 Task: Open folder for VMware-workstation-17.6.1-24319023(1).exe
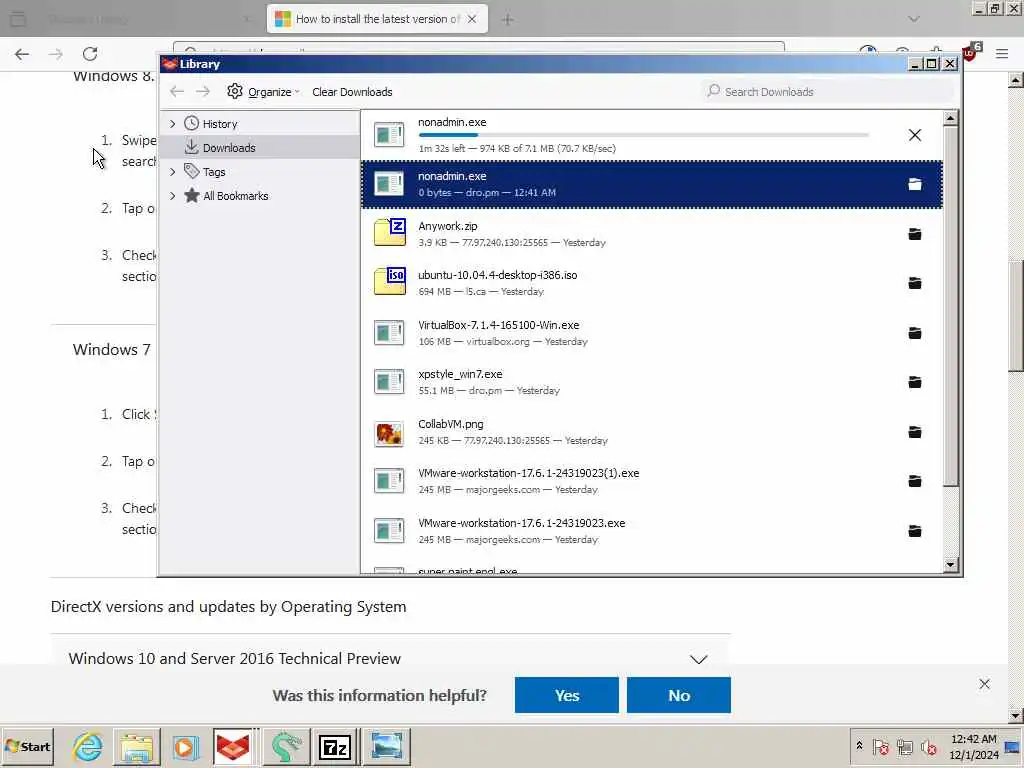pyautogui.click(x=914, y=481)
